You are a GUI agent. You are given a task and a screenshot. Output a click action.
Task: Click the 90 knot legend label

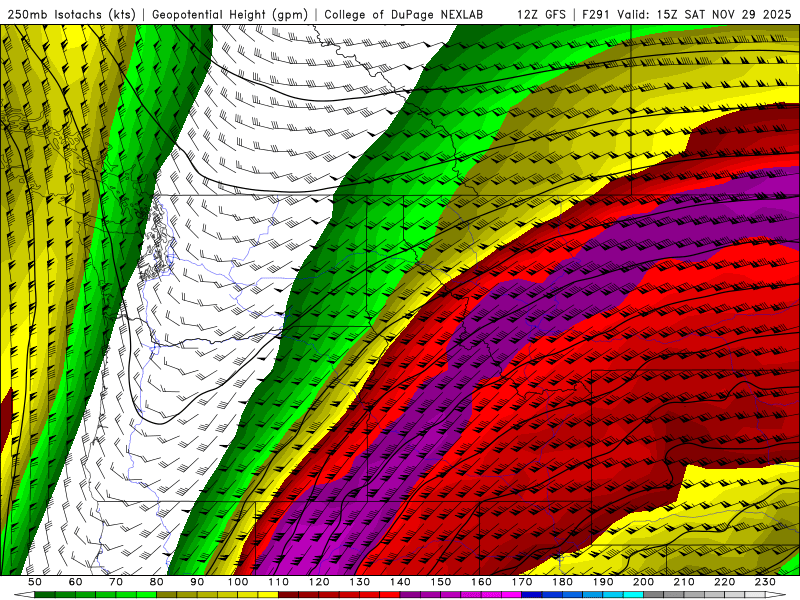tap(197, 582)
